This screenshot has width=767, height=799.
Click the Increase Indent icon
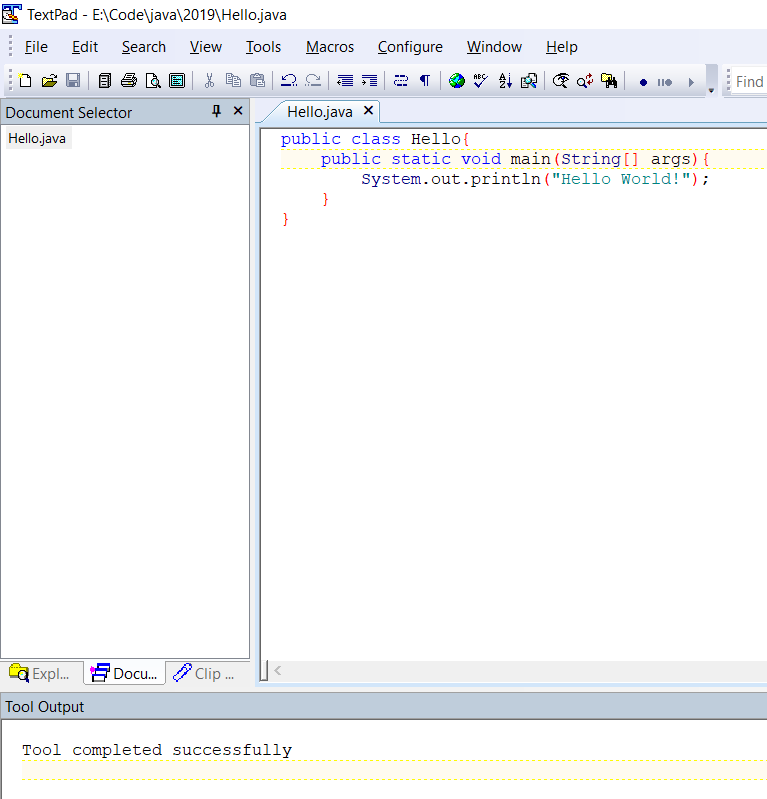pyautogui.click(x=369, y=81)
